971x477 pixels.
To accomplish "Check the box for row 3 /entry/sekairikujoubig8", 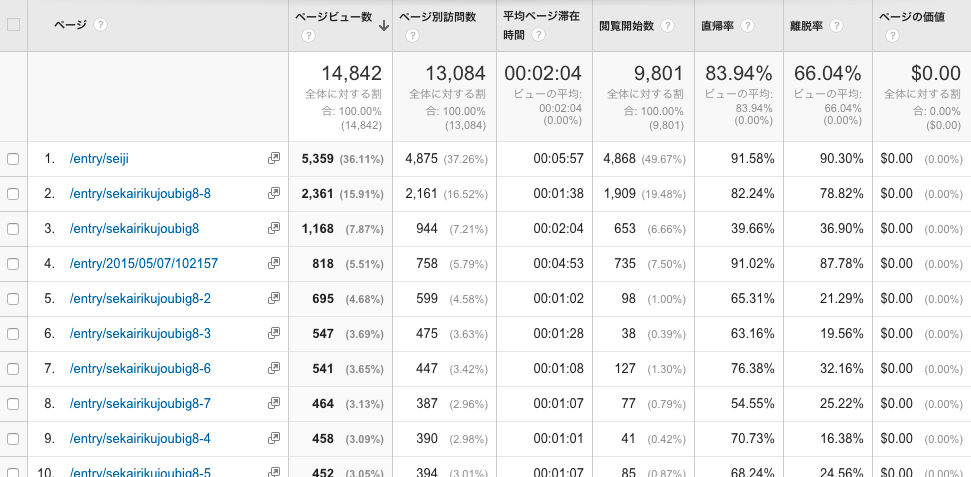I will point(13,229).
